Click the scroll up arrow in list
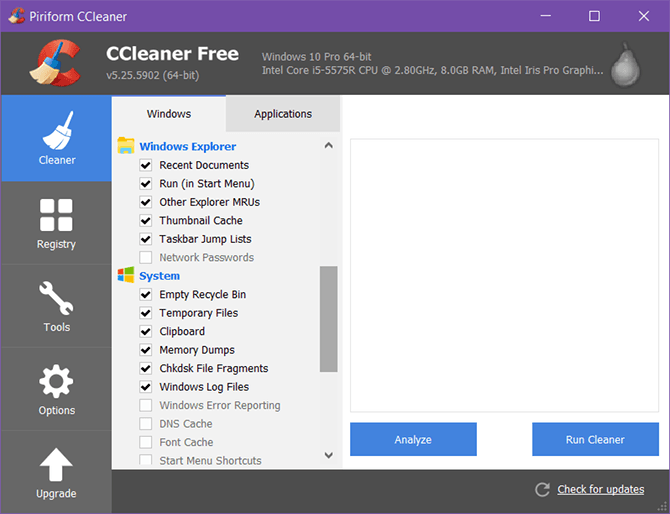The image size is (670, 514). tap(329, 146)
